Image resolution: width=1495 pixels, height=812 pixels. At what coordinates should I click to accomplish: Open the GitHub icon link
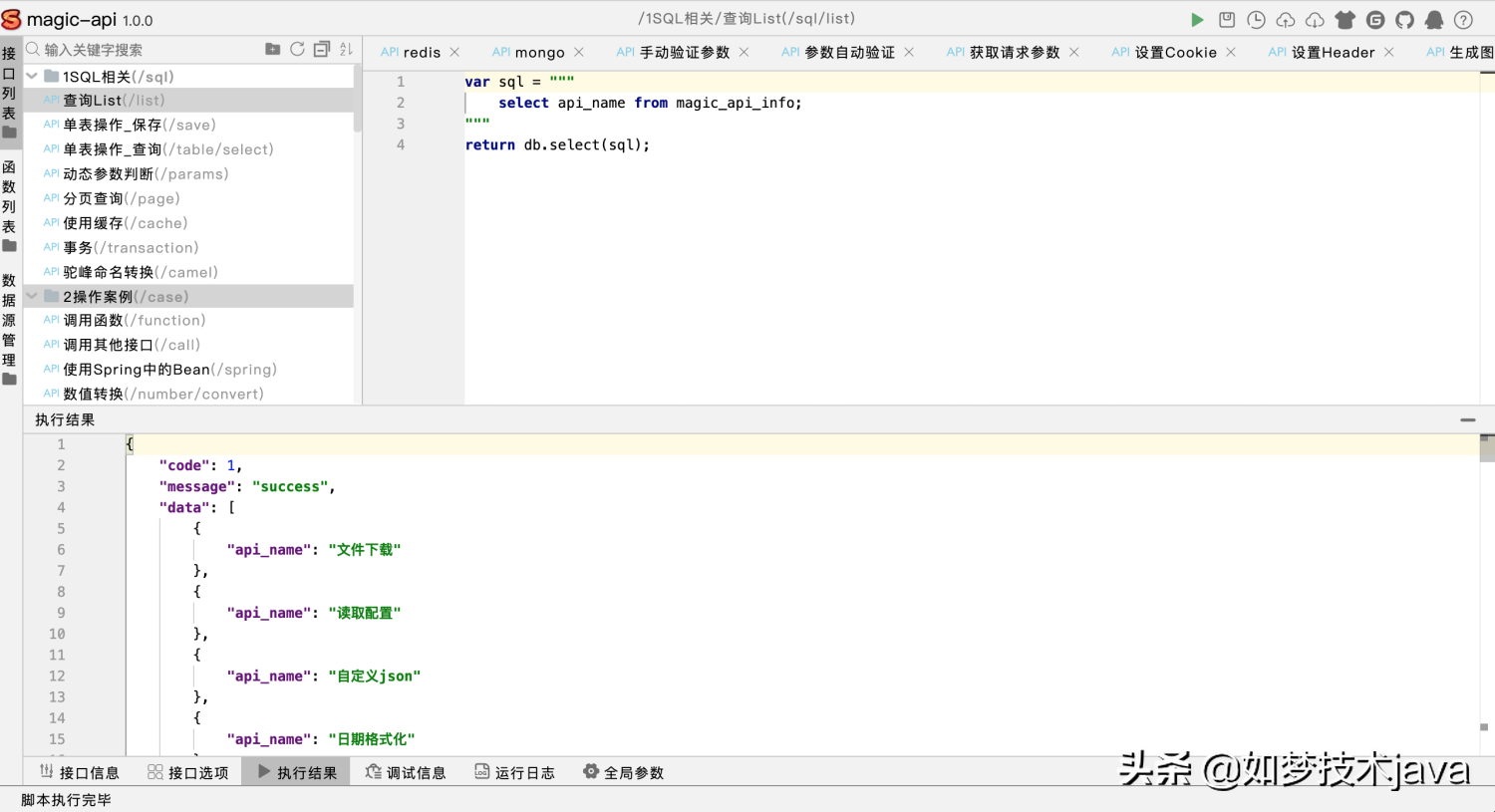[x=1404, y=20]
